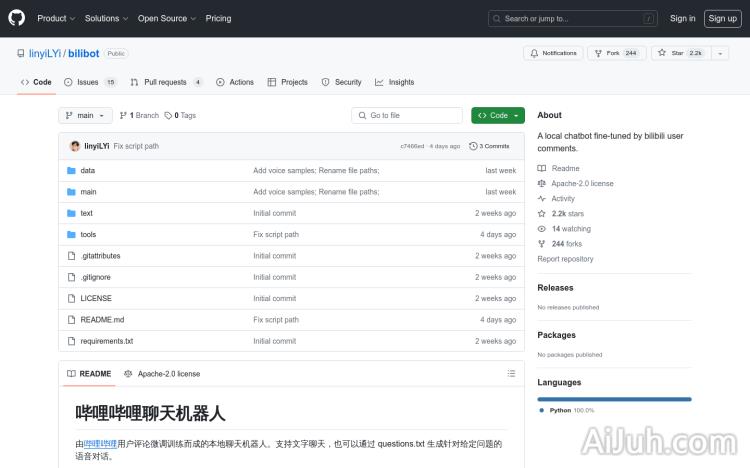Open the Pull requests tab
This screenshot has width=750, height=468.
[x=166, y=82]
